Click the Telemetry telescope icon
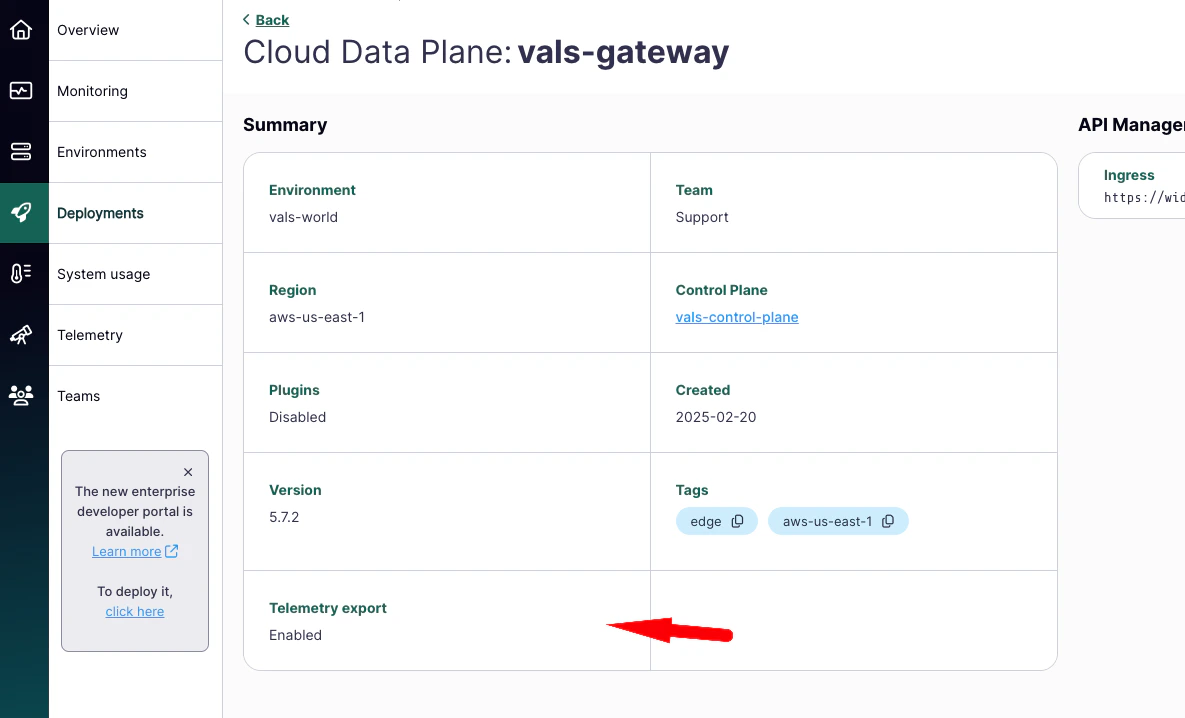The width and height of the screenshot is (1185, 718). pyautogui.click(x=23, y=334)
